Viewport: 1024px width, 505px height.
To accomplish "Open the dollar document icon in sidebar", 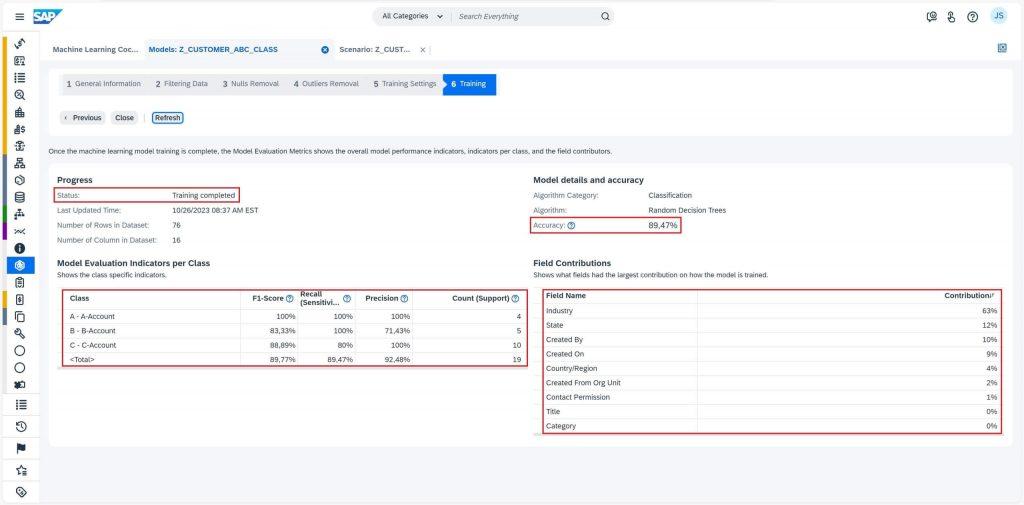I will 20,299.
